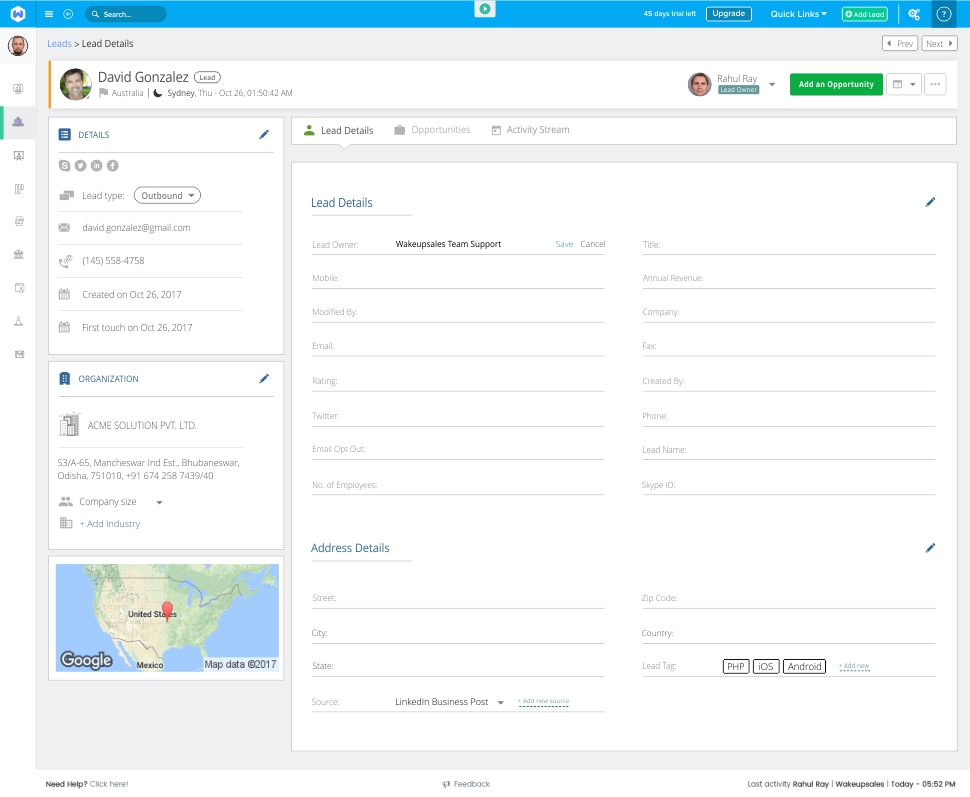
Task: Click the Title input field
Action: click(x=788, y=245)
